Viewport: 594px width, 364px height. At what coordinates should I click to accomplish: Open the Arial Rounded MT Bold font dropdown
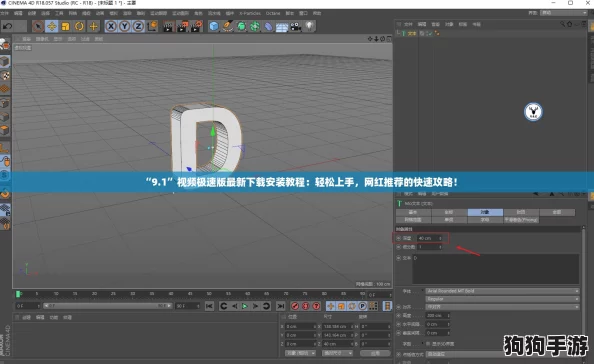pos(502,291)
